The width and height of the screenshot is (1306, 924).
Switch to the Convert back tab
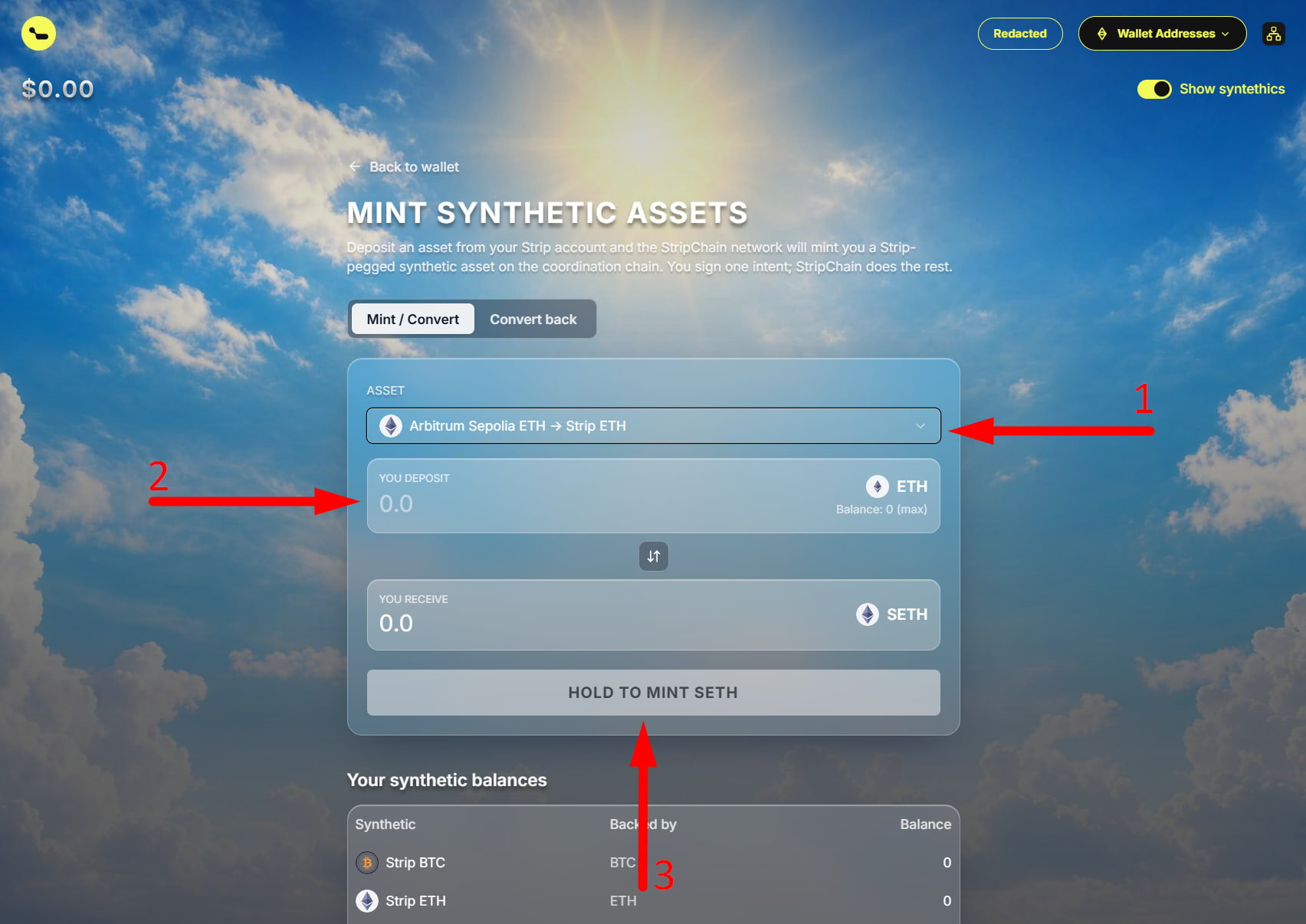[533, 319]
